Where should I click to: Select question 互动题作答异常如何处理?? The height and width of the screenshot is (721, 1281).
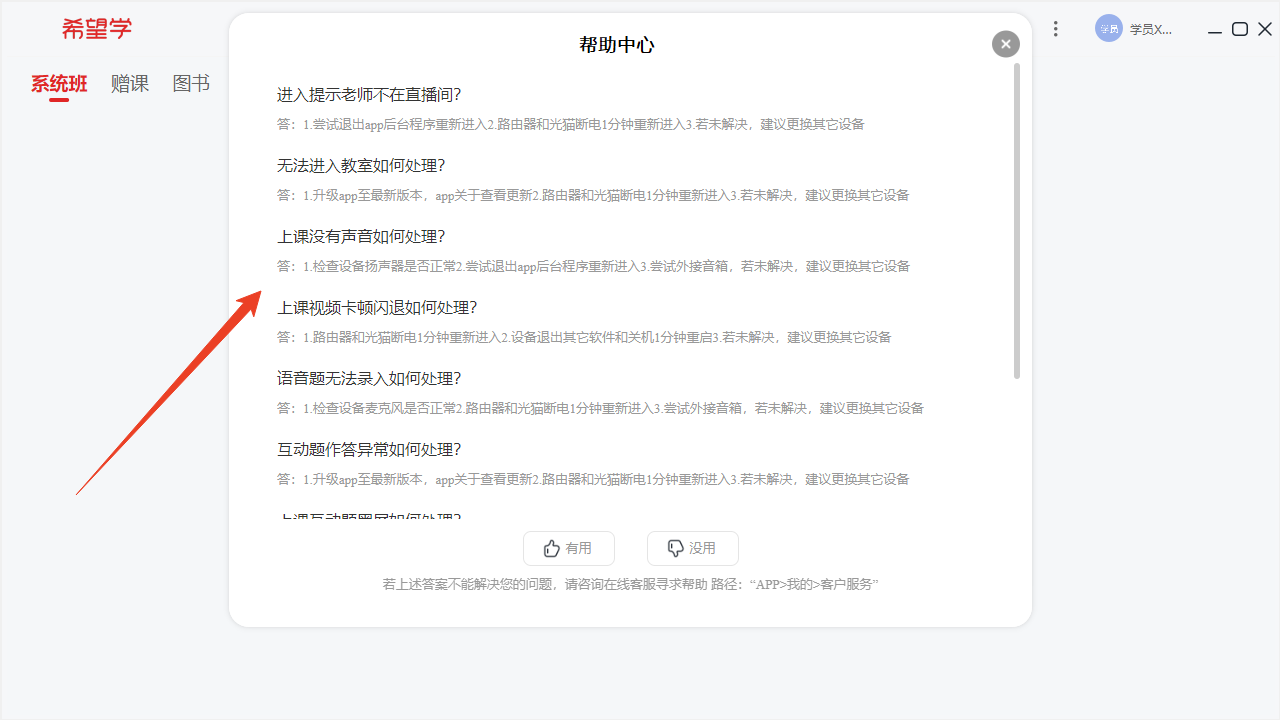369,450
